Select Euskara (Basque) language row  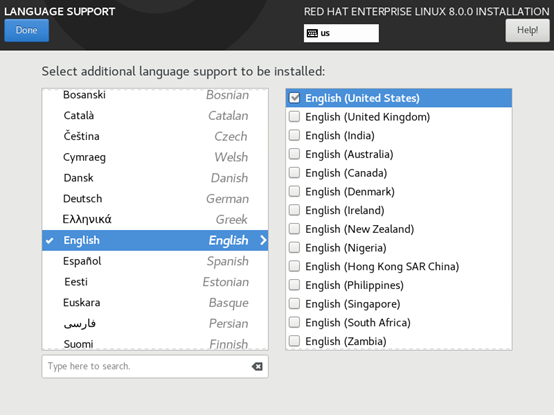(155, 303)
